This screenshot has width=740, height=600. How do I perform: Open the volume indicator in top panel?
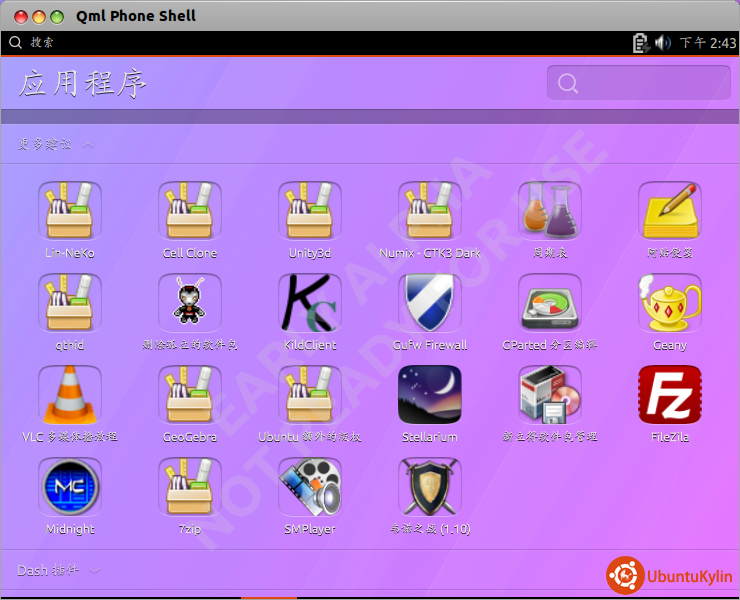click(663, 43)
